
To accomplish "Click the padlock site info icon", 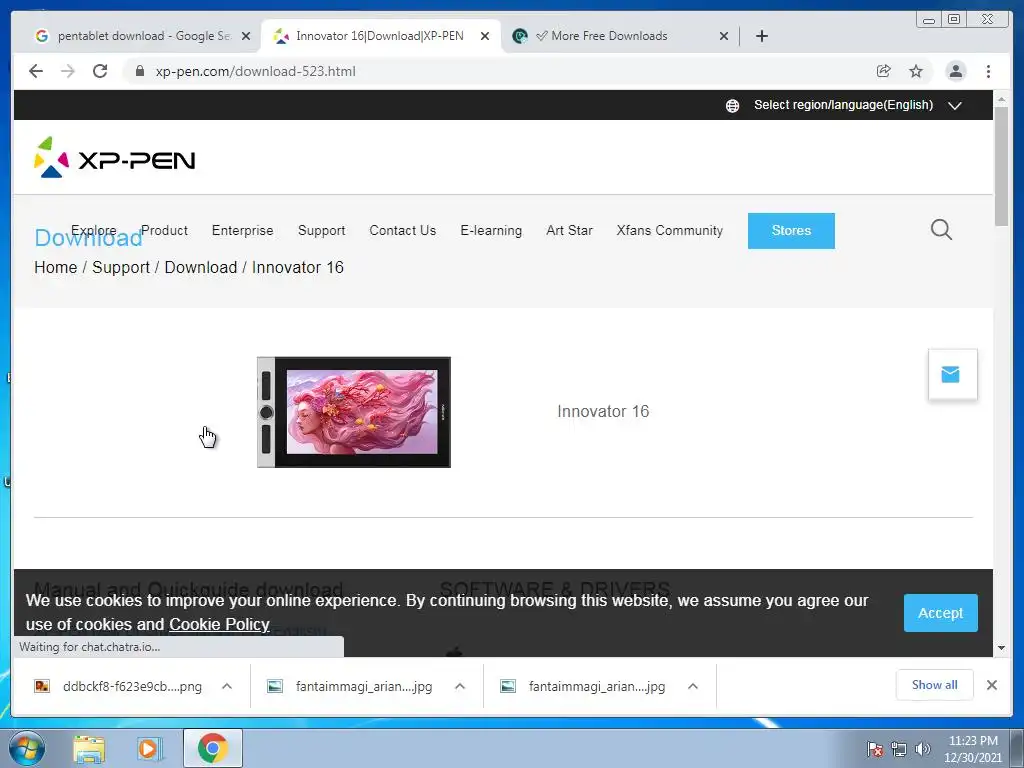I will coord(139,71).
